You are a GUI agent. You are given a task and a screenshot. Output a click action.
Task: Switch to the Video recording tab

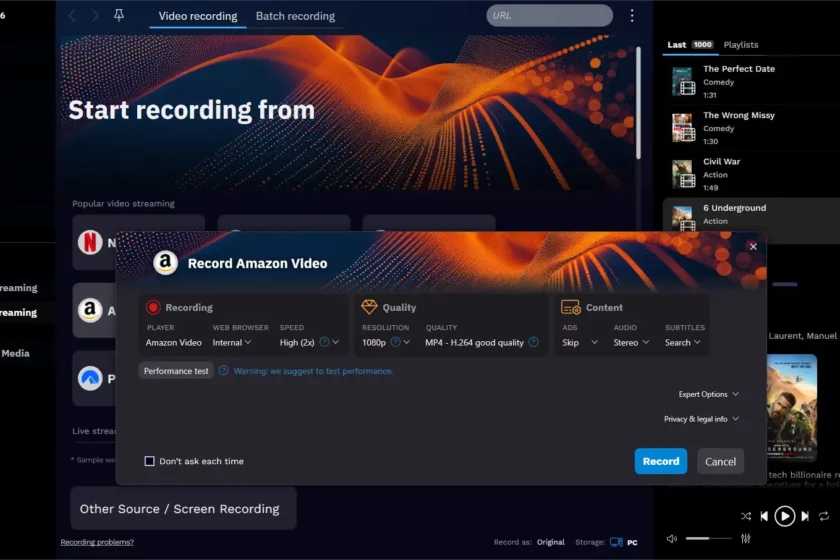tap(198, 16)
